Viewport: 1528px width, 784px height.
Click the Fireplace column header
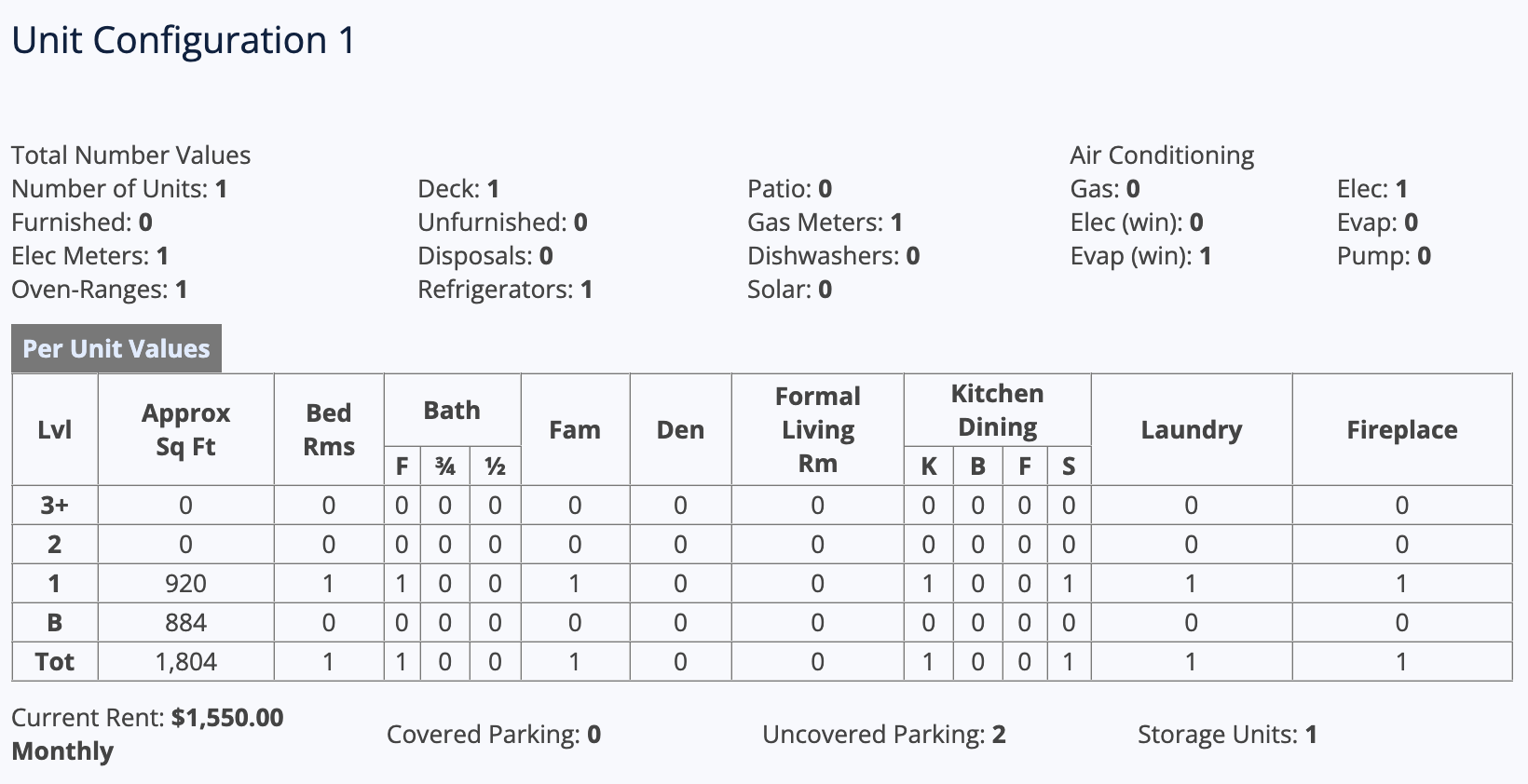(1401, 429)
